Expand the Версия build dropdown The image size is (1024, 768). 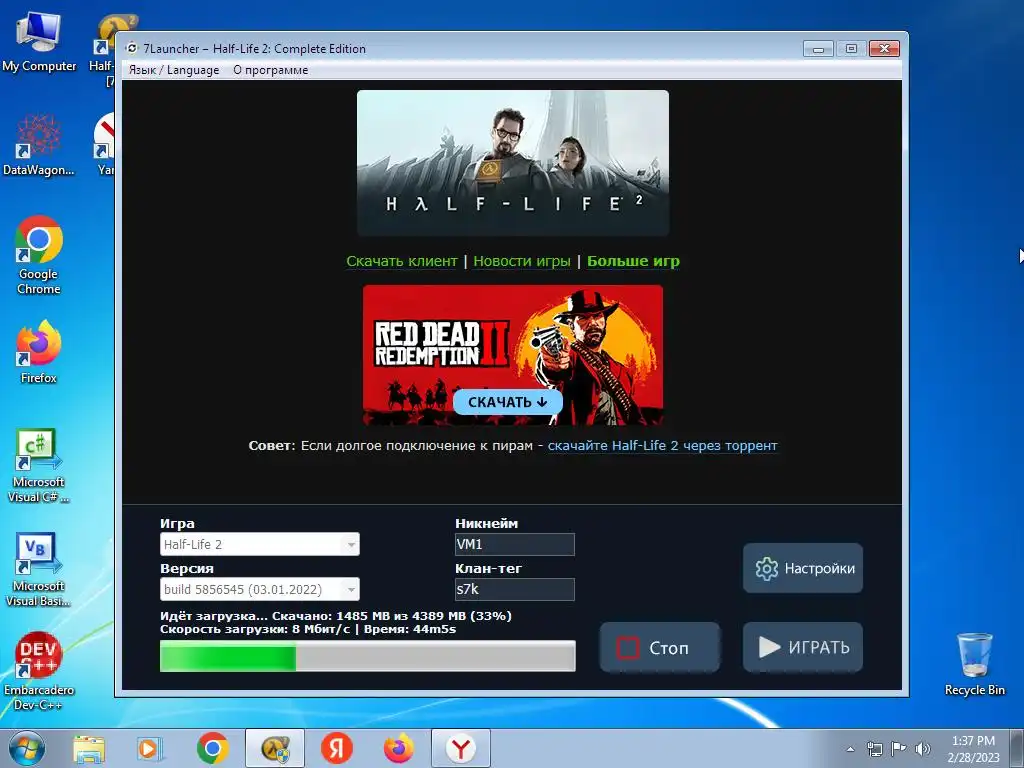259,590
